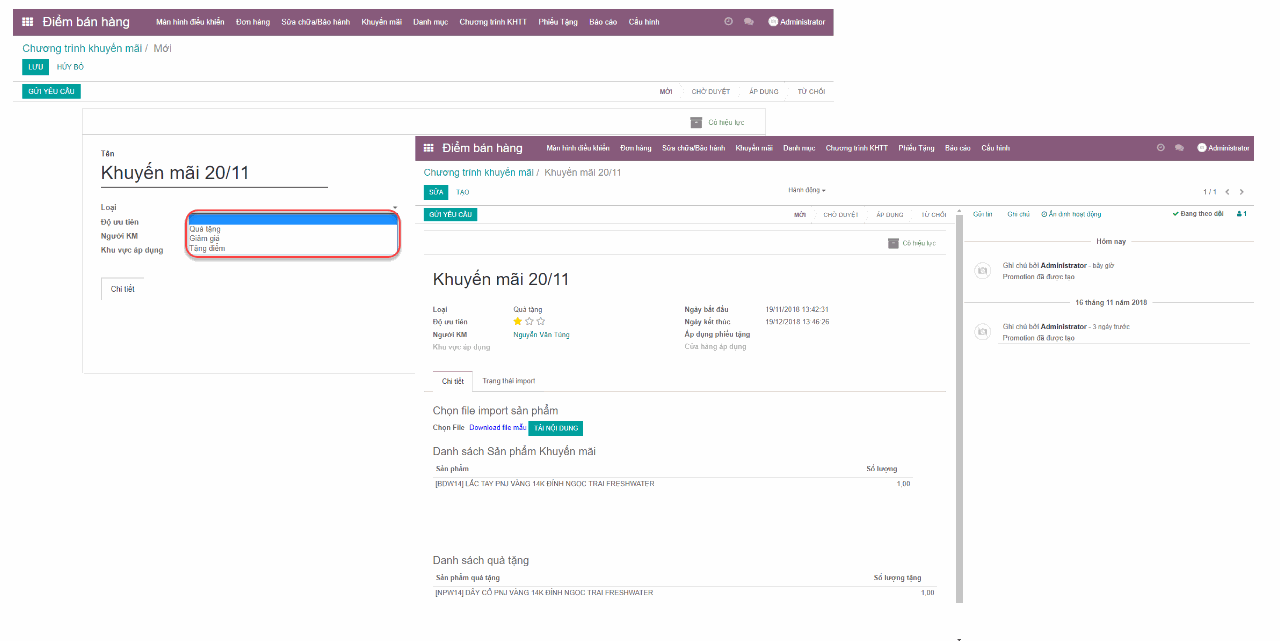Image resolution: width=1280 pixels, height=641 pixels.
Task: Open the Gửi tin messaging action
Action: (985, 213)
